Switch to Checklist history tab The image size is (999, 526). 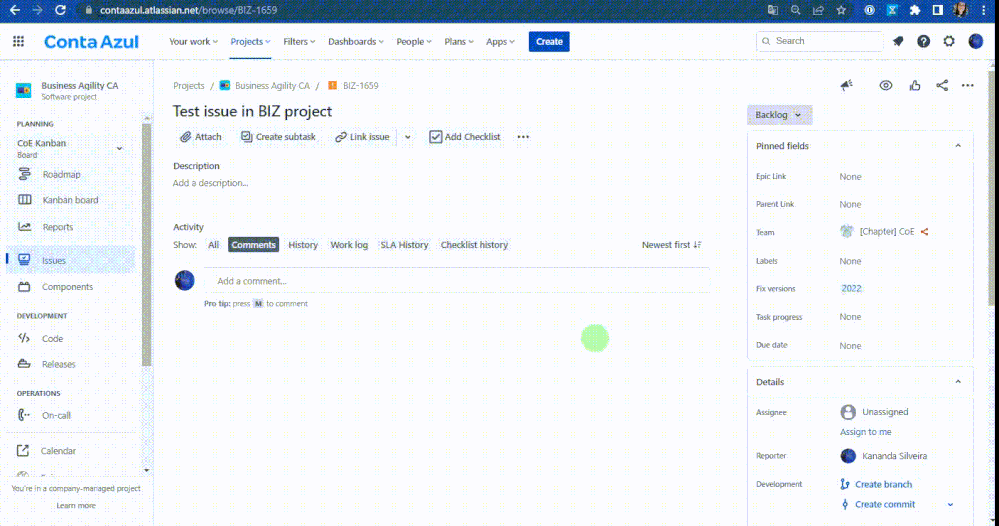tap(474, 245)
